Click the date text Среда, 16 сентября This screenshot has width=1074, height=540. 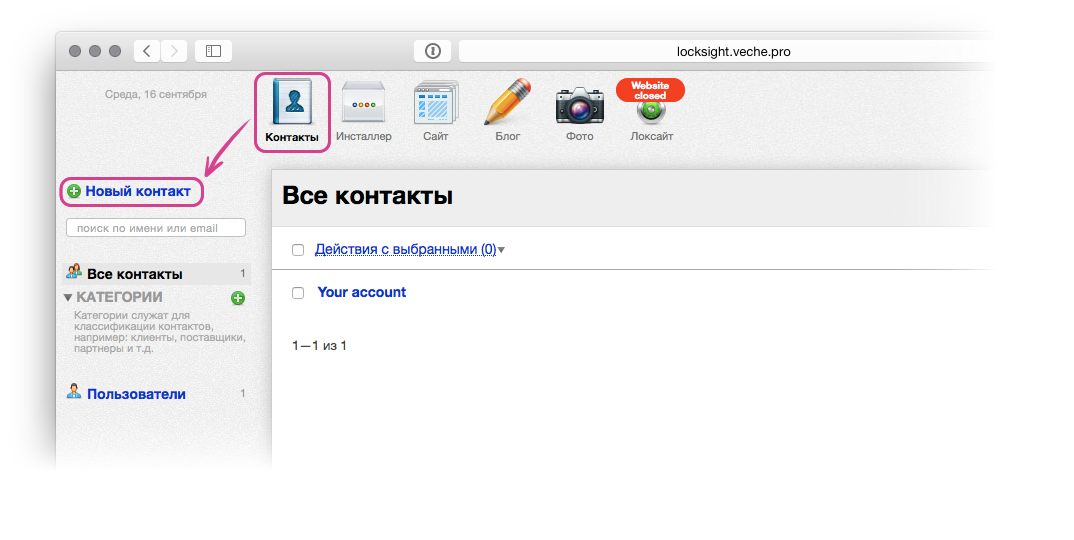pos(155,94)
